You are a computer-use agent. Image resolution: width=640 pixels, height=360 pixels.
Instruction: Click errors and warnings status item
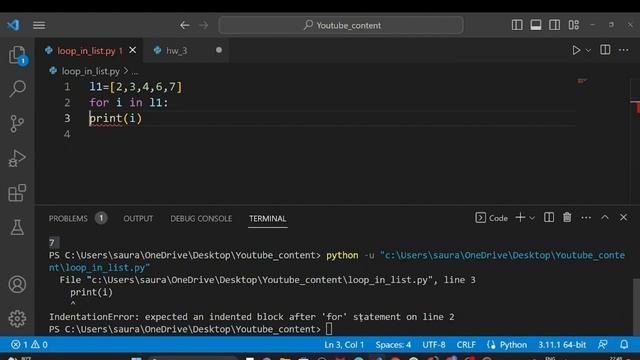[x=29, y=345]
